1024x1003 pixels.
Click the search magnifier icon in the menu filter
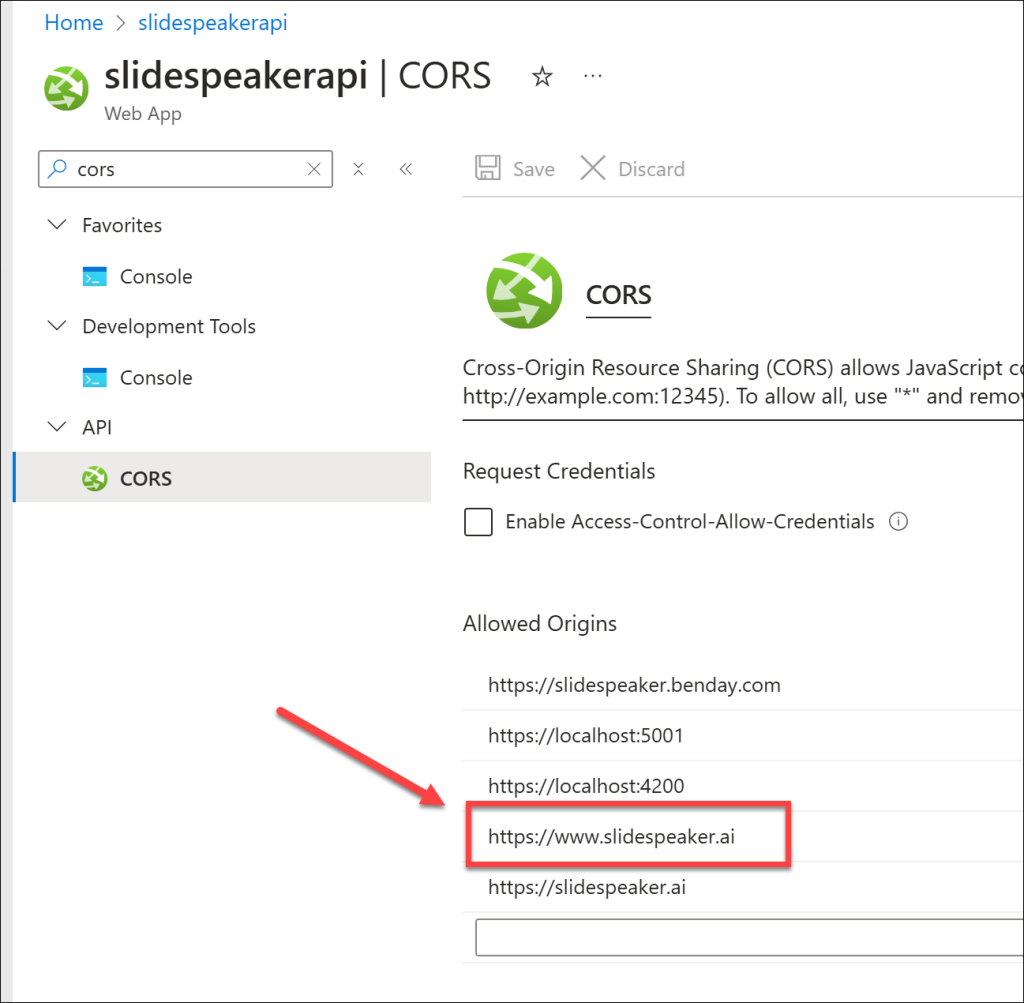pos(58,168)
